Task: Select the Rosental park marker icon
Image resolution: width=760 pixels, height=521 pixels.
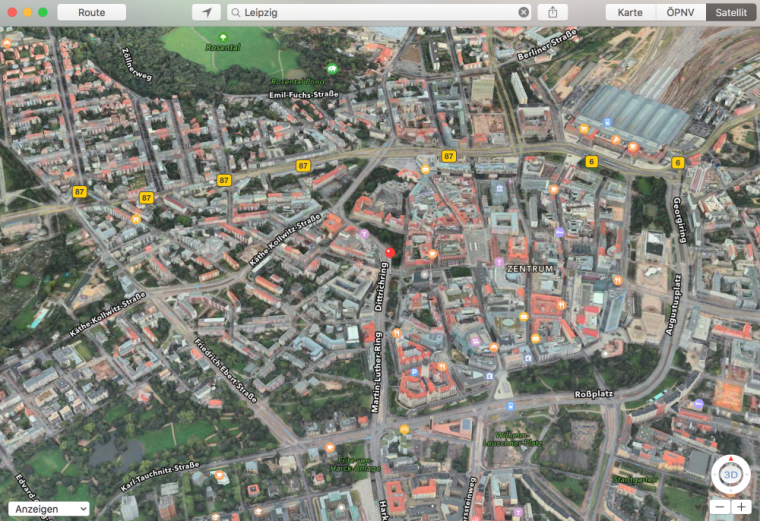Action: pyautogui.click(x=223, y=37)
